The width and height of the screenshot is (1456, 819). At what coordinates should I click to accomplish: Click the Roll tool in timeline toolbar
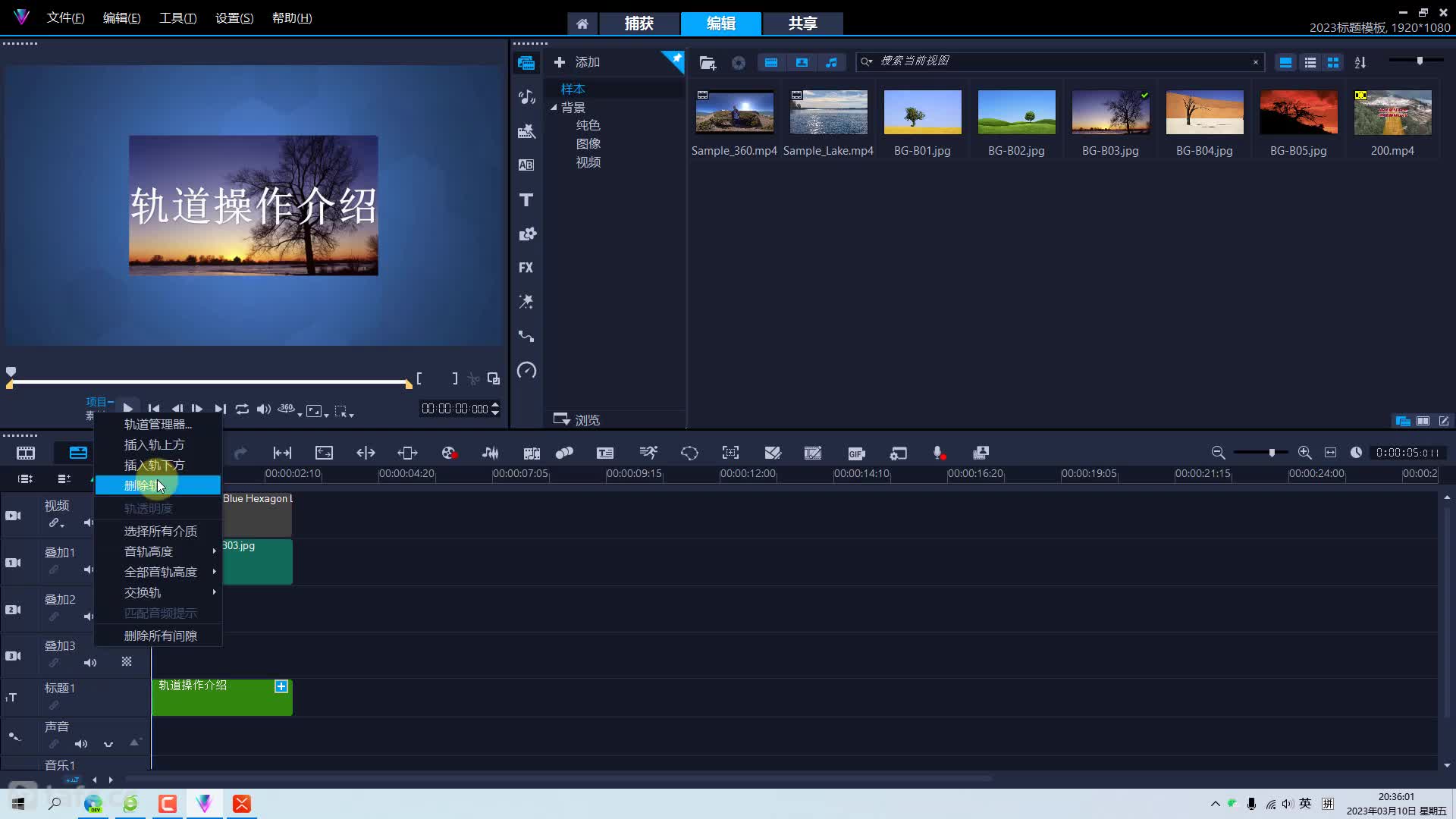pos(366,453)
